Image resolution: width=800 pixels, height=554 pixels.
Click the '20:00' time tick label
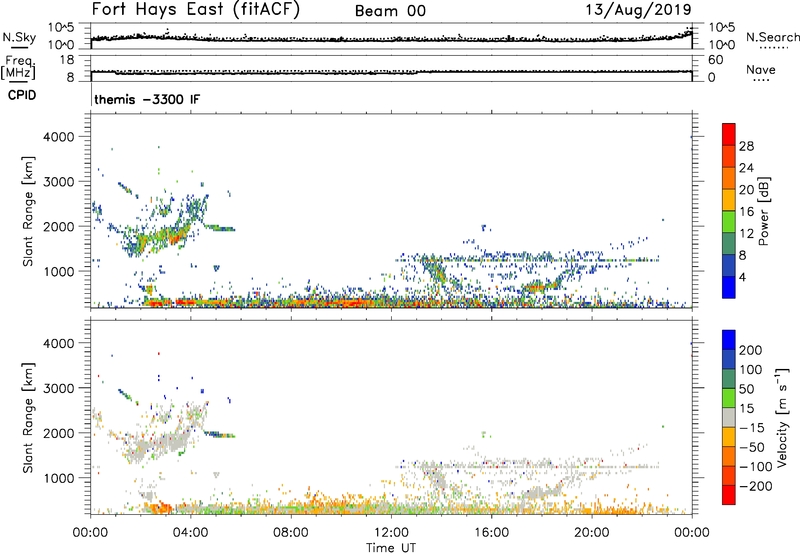click(592, 533)
